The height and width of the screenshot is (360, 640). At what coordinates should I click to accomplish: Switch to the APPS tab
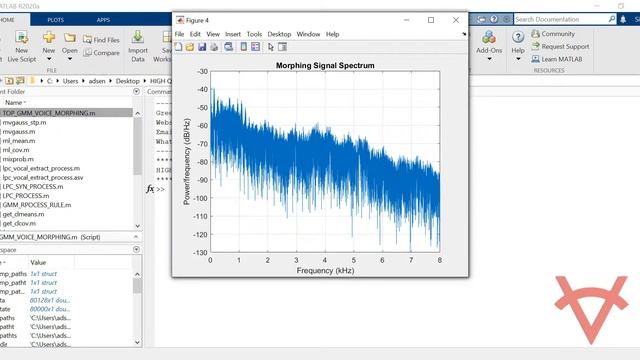pyautogui.click(x=103, y=20)
